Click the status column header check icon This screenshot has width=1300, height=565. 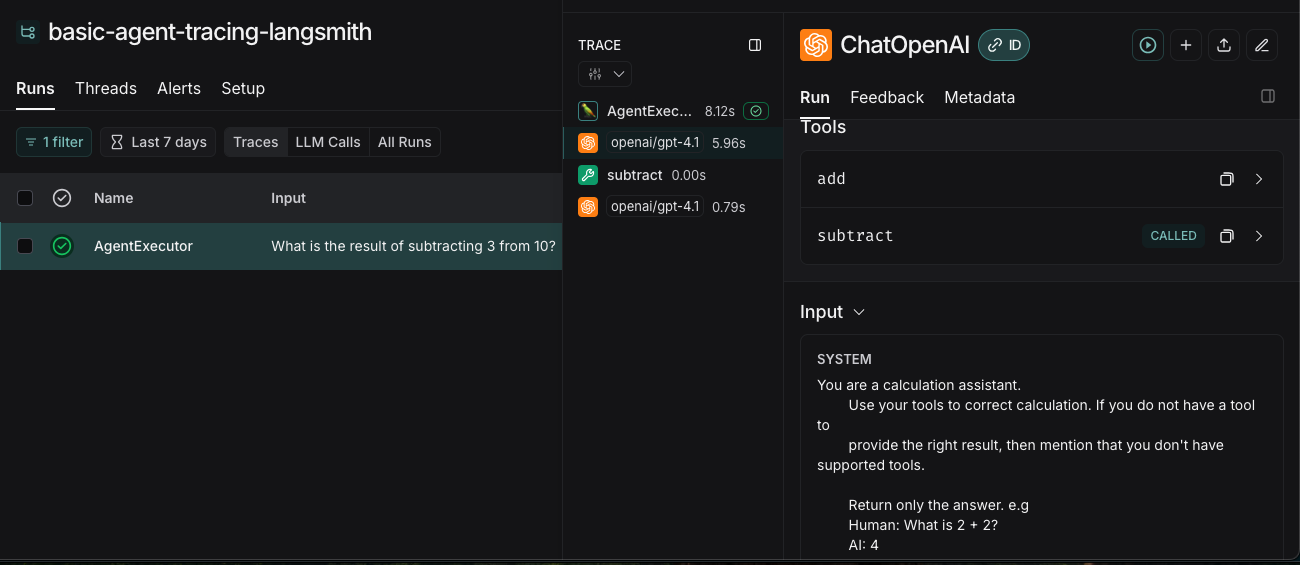(62, 198)
